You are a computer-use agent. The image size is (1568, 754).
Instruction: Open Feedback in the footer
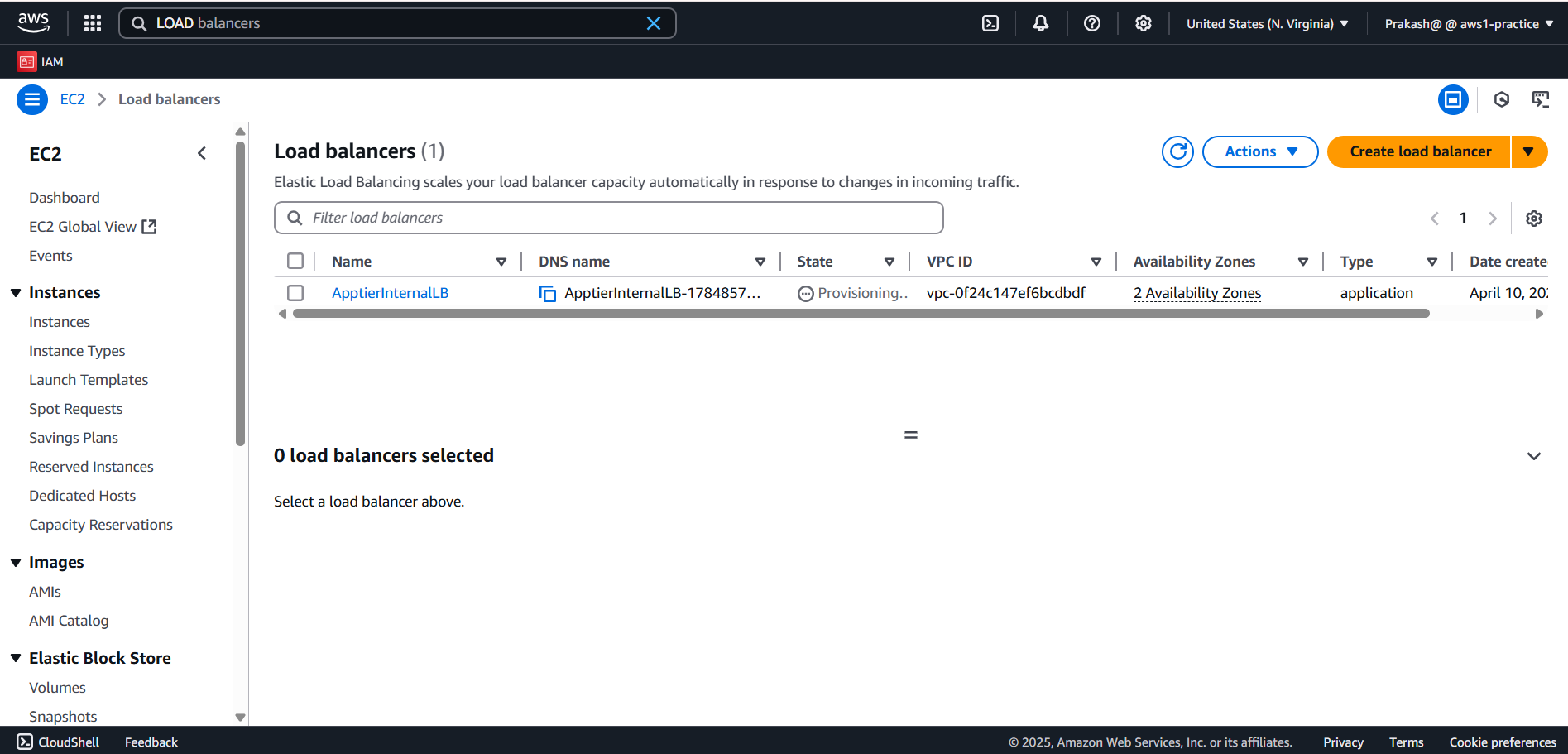[x=151, y=742]
